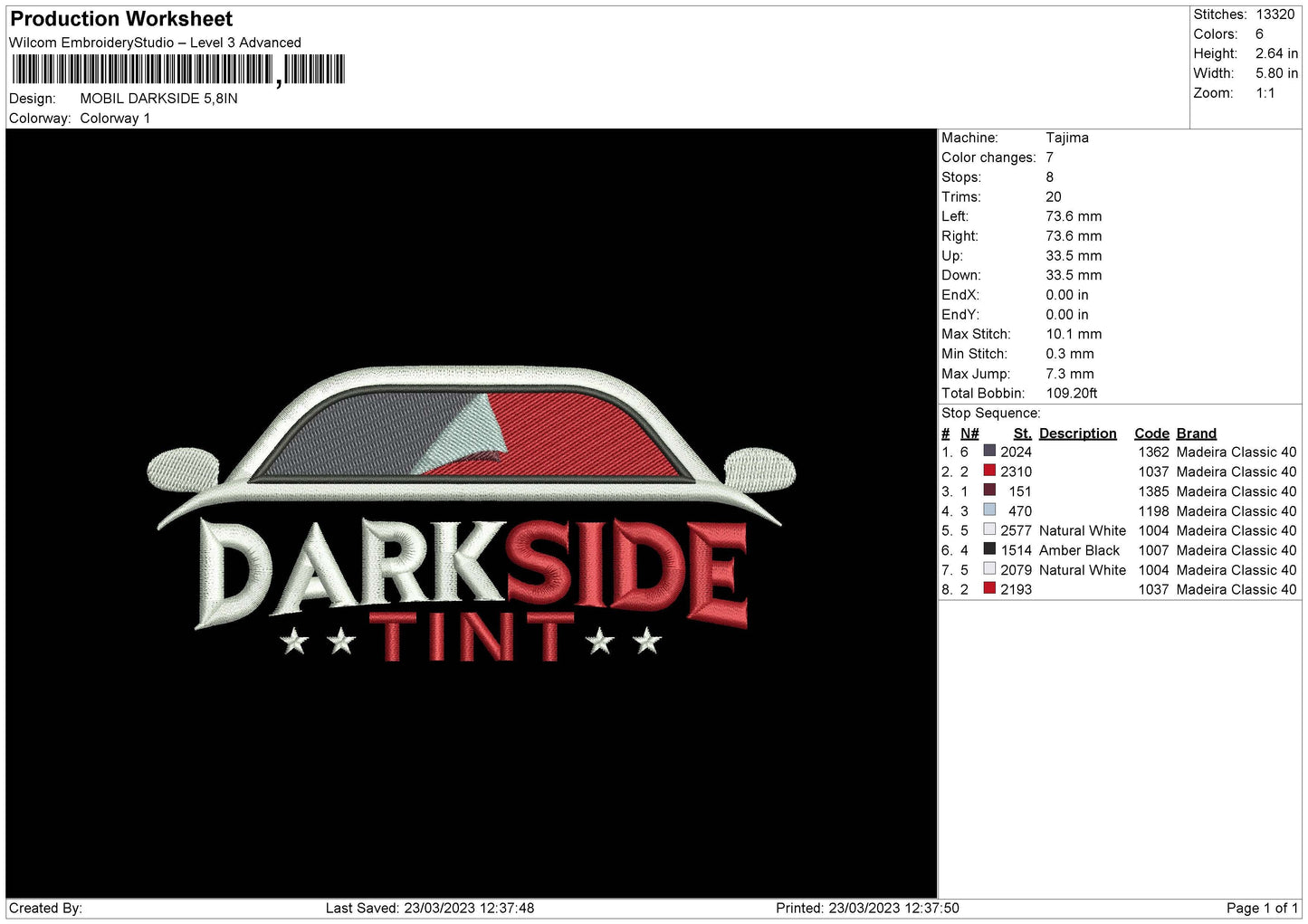Click code 1385 in the stop sequence
Viewport: 1308px width, 924px height.
click(x=1154, y=491)
